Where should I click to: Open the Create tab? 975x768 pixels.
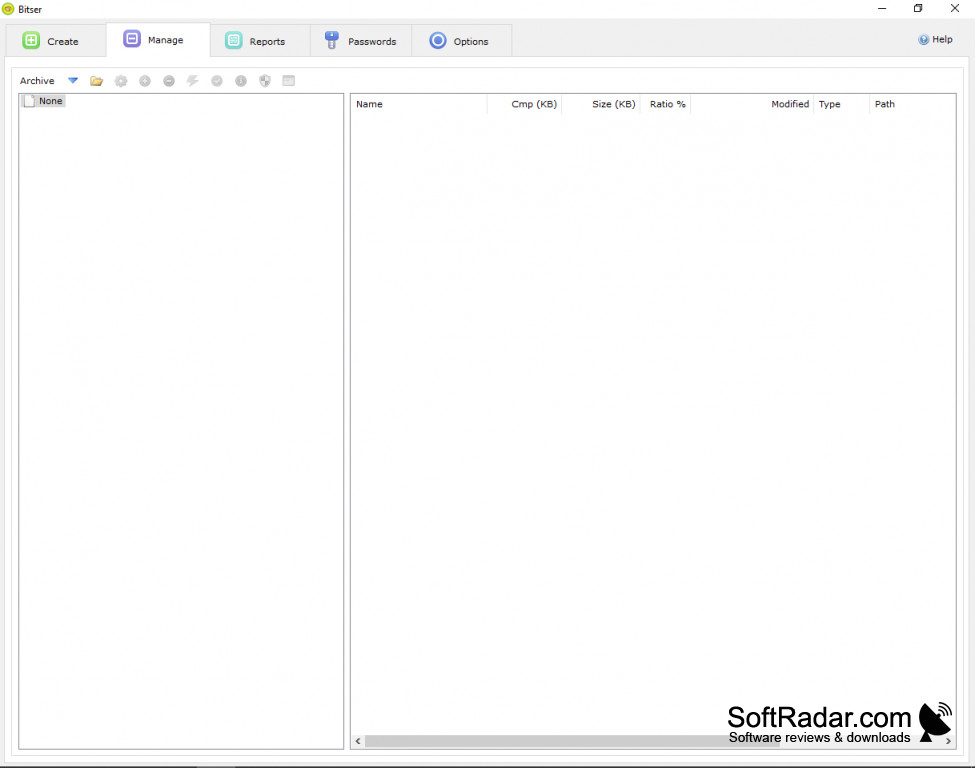point(55,41)
